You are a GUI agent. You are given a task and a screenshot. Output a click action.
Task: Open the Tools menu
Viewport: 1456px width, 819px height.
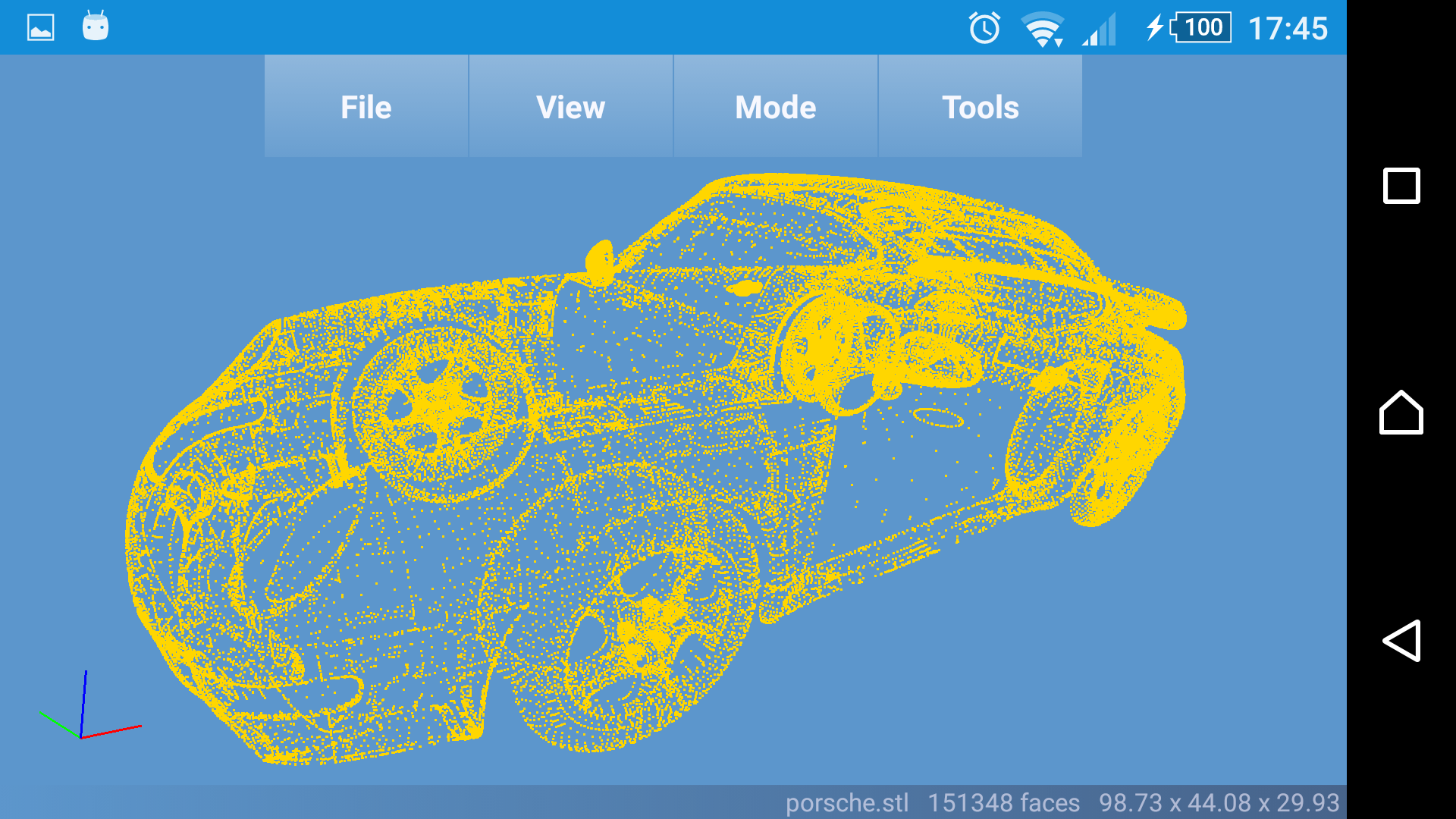pos(980,107)
